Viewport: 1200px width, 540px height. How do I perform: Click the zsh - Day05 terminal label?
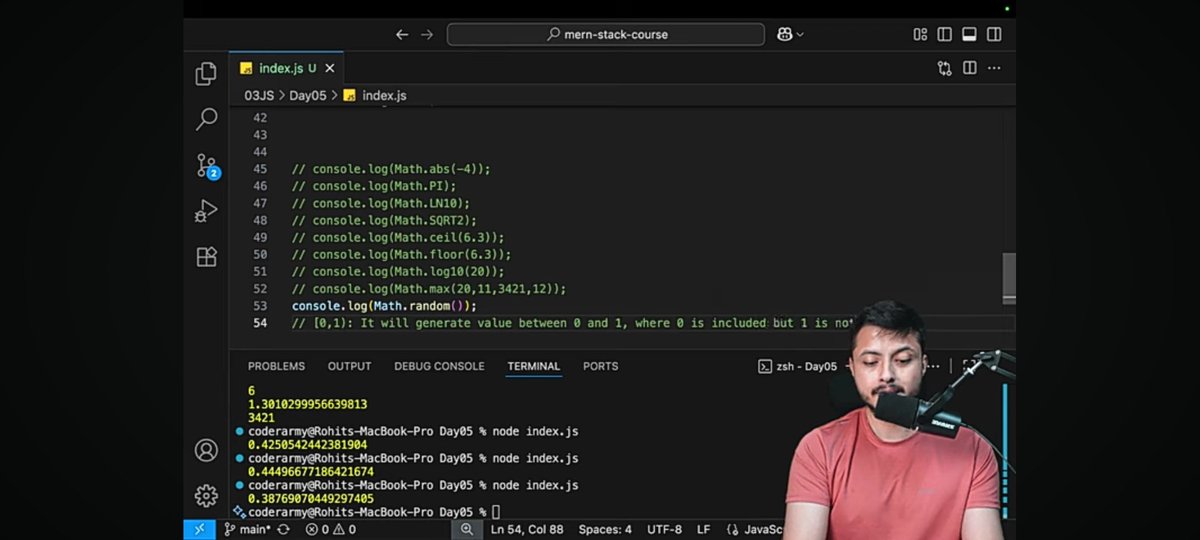[798, 366]
